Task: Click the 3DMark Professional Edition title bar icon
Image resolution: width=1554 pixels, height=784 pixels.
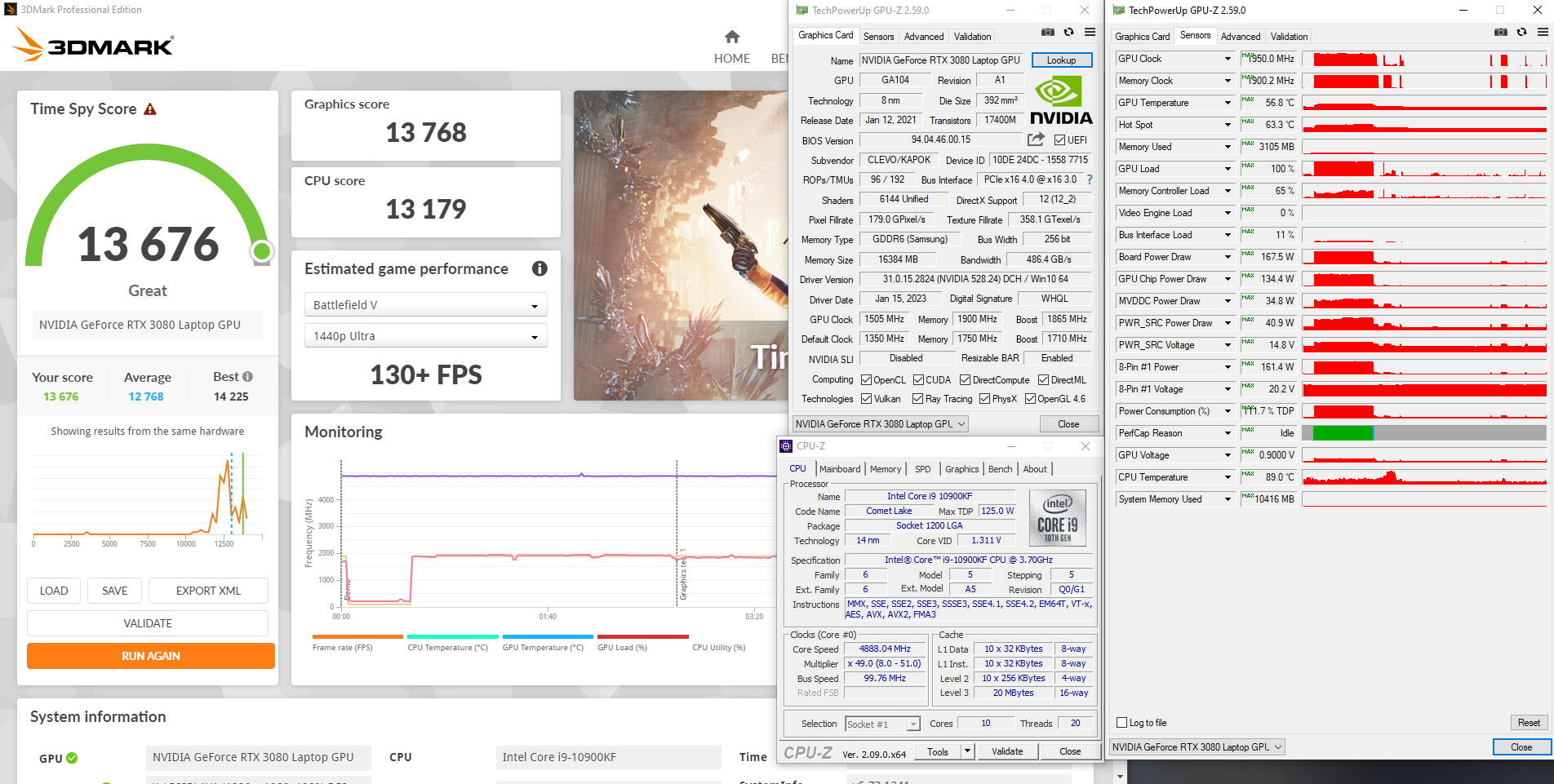Action: pyautogui.click(x=11, y=10)
